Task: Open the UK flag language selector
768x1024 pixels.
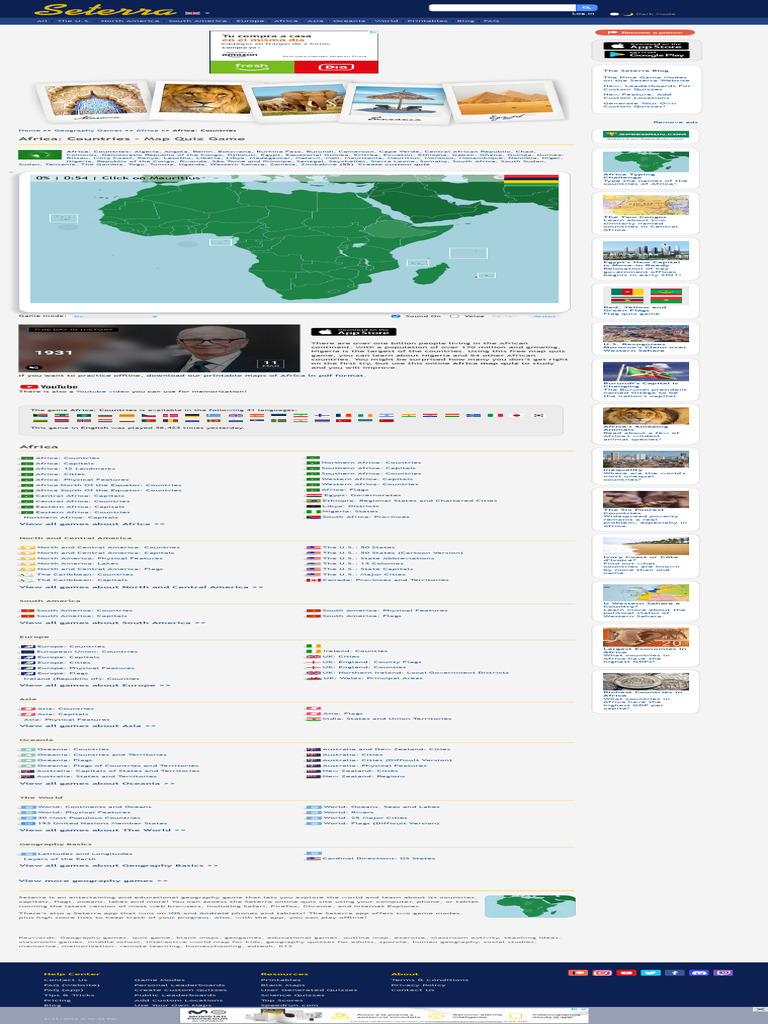Action: tap(192, 13)
